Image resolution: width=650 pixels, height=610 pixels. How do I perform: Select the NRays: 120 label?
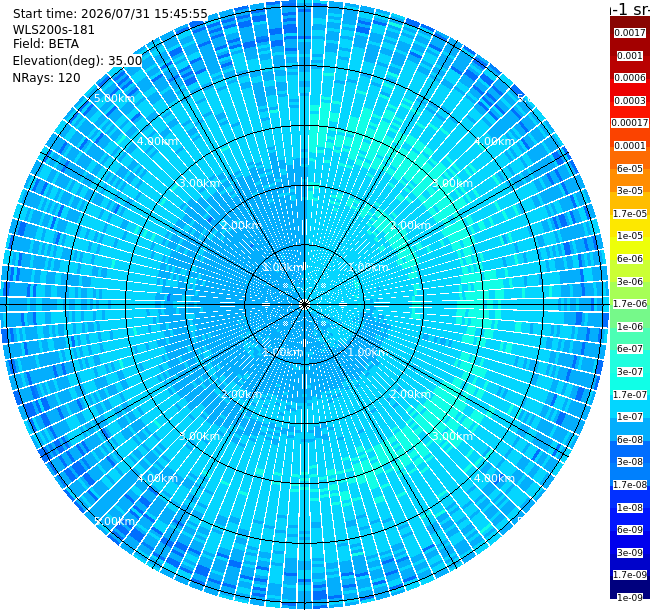[46, 78]
